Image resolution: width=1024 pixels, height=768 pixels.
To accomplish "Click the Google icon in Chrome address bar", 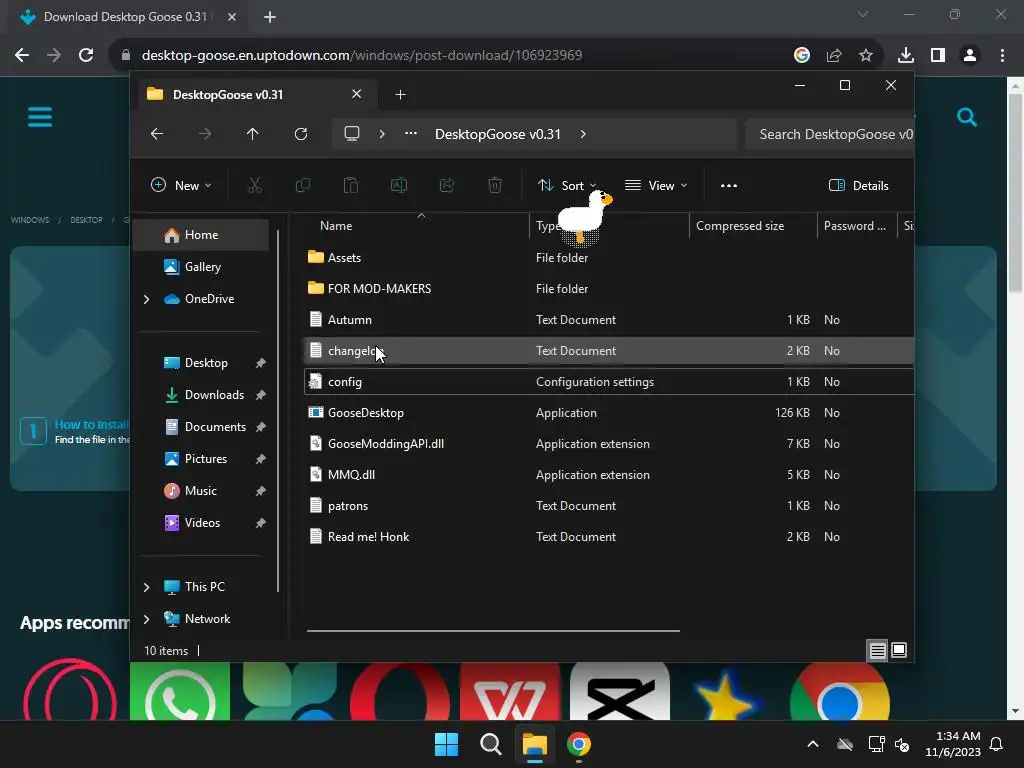I will tap(802, 56).
